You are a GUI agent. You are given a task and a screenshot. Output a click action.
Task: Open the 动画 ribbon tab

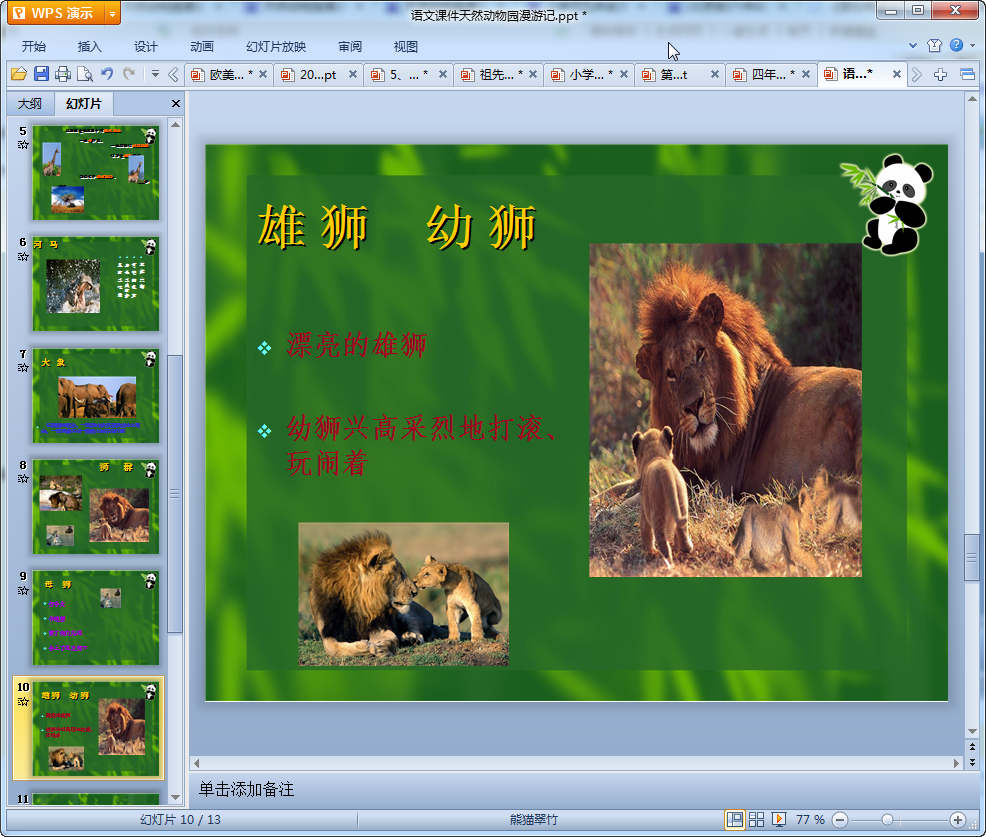pos(202,47)
